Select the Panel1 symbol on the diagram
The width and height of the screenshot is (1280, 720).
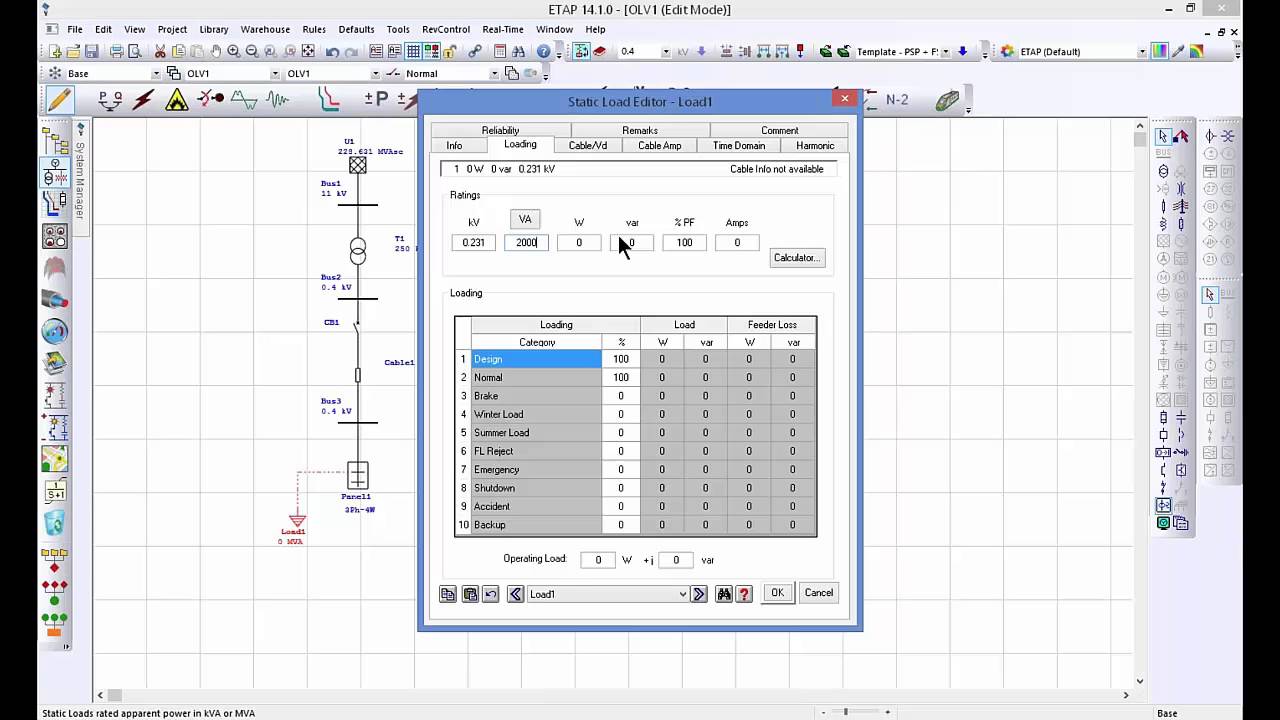click(357, 475)
